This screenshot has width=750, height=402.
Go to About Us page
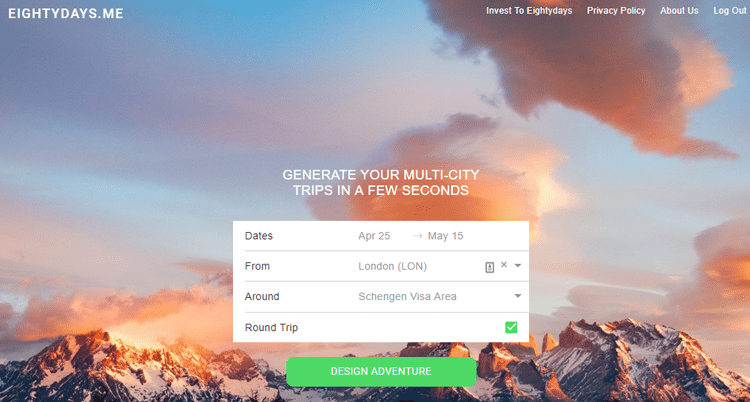pos(679,11)
